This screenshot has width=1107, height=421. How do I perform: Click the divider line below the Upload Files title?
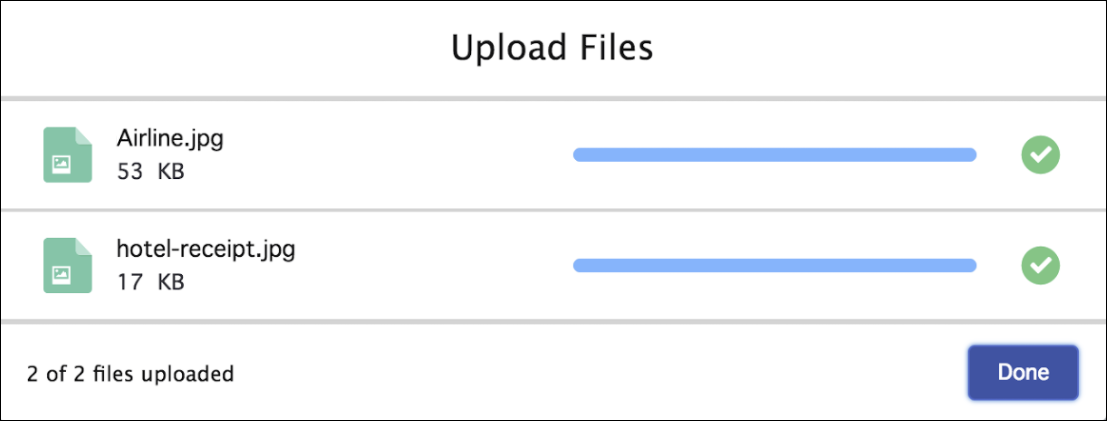click(x=553, y=98)
